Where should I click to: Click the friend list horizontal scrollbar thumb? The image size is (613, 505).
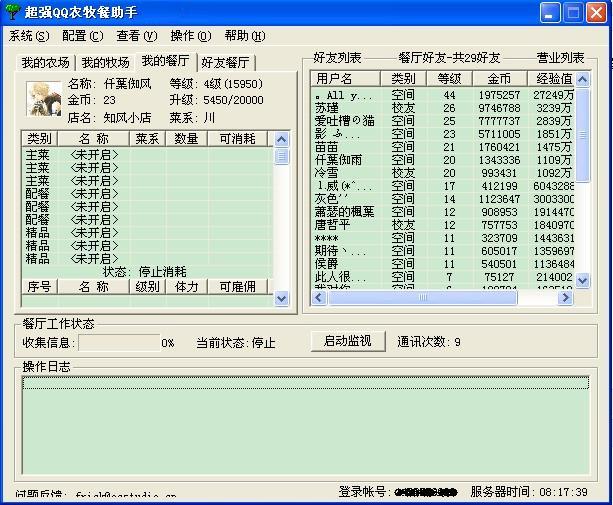coord(423,298)
